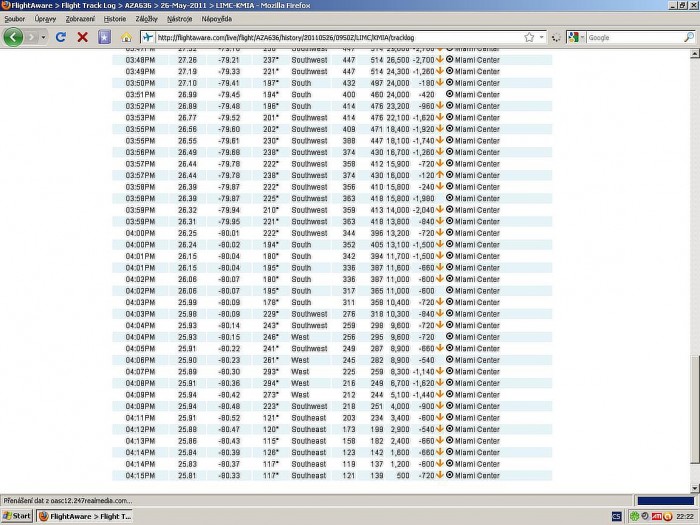Stop loading with the red X icon
This screenshot has width=700, height=525.
click(83, 37)
